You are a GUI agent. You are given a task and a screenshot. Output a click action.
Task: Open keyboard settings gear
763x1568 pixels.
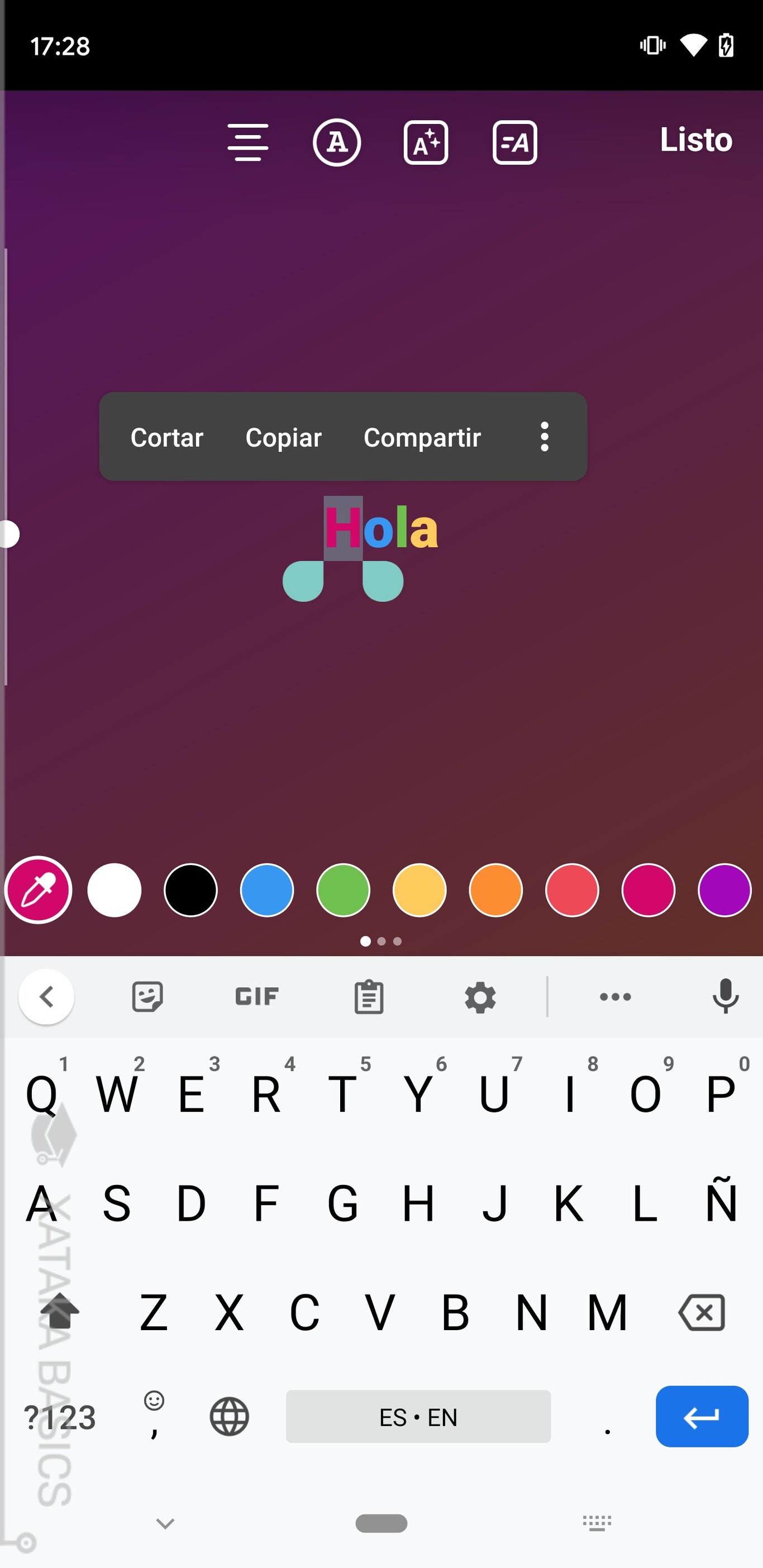tap(480, 997)
